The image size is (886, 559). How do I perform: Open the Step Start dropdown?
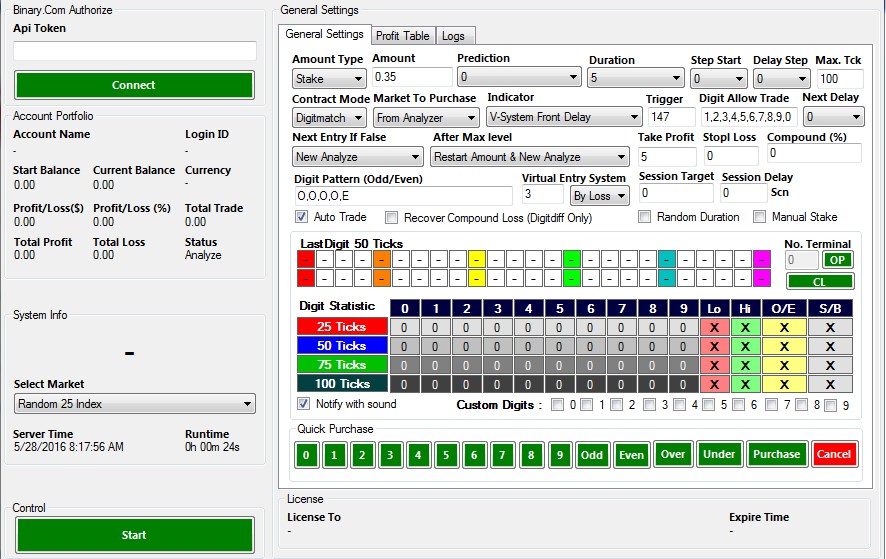pyautogui.click(x=718, y=79)
